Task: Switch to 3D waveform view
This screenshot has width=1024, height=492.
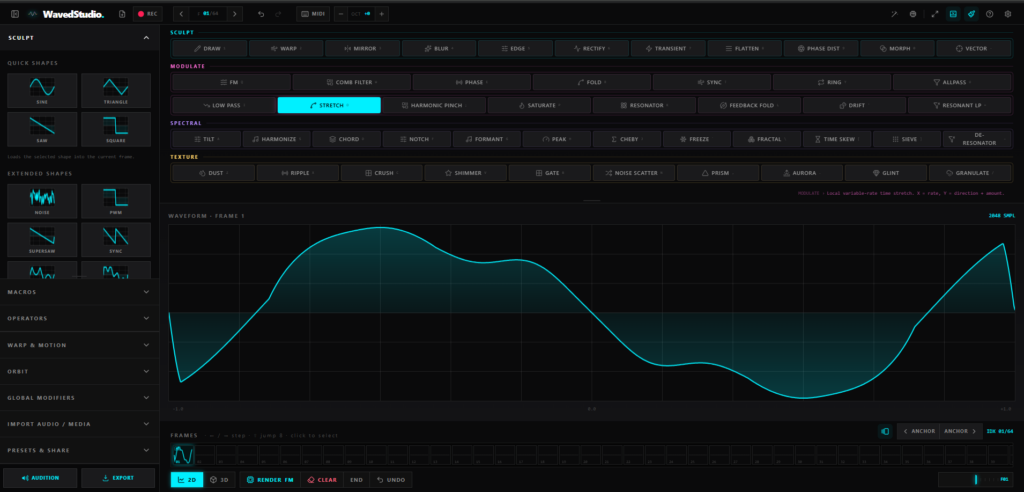Action: [x=219, y=480]
